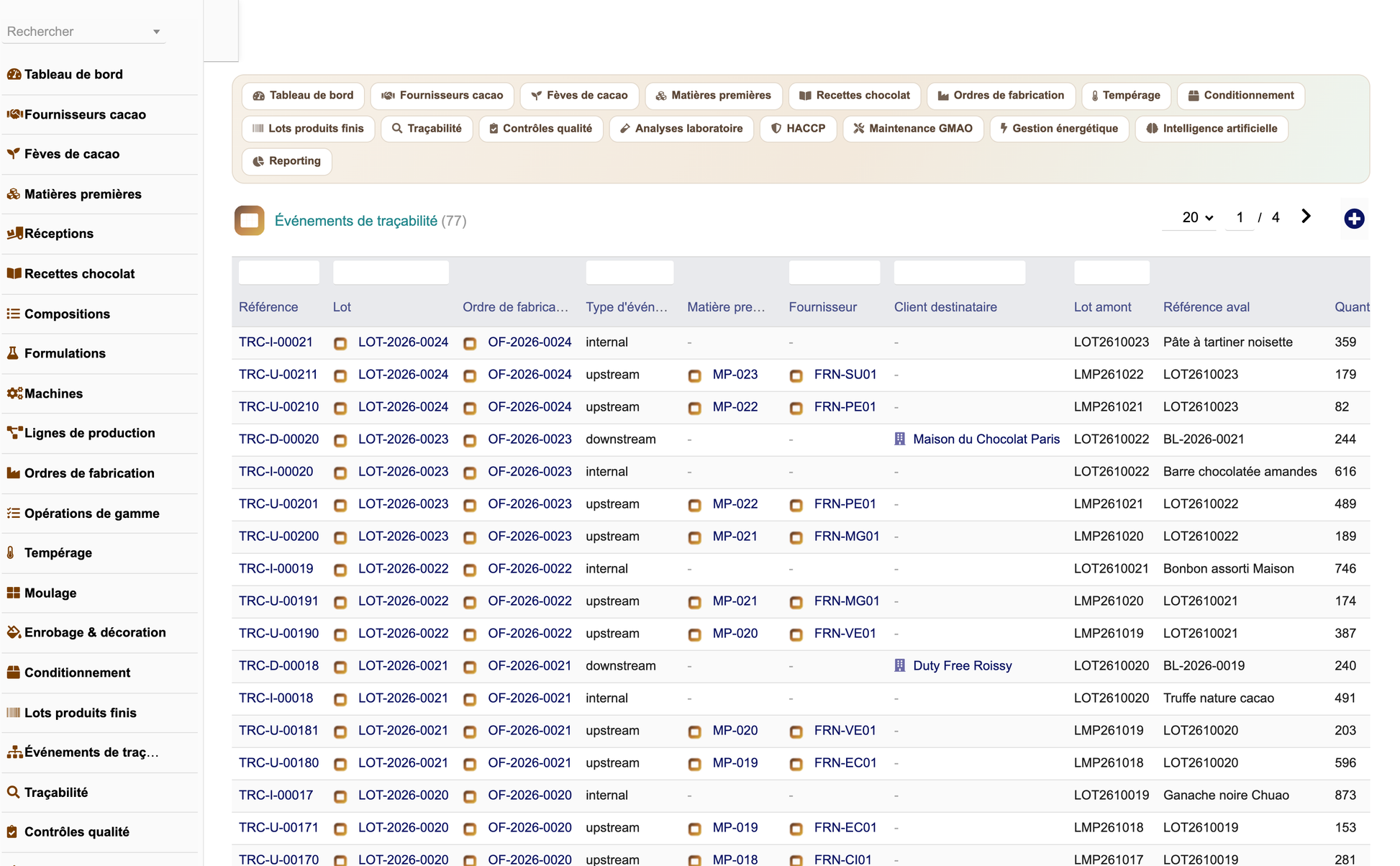Select Reporting top navigation tab
This screenshot has width=1400, height=866.
pyautogui.click(x=286, y=161)
